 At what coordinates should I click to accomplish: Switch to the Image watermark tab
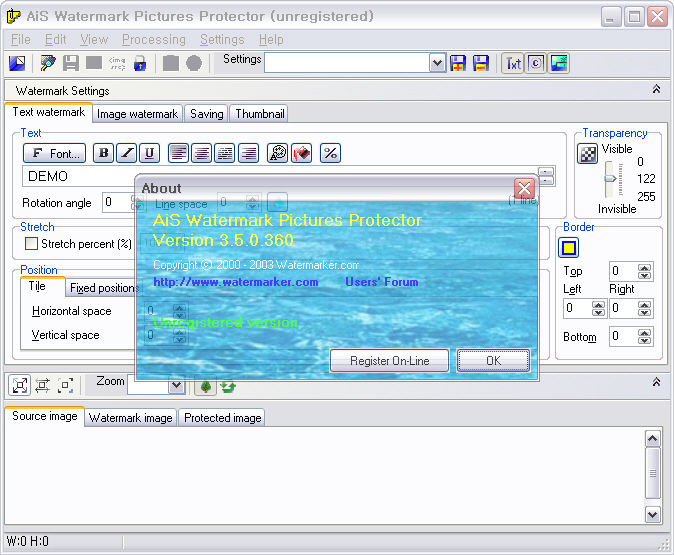[x=137, y=114]
